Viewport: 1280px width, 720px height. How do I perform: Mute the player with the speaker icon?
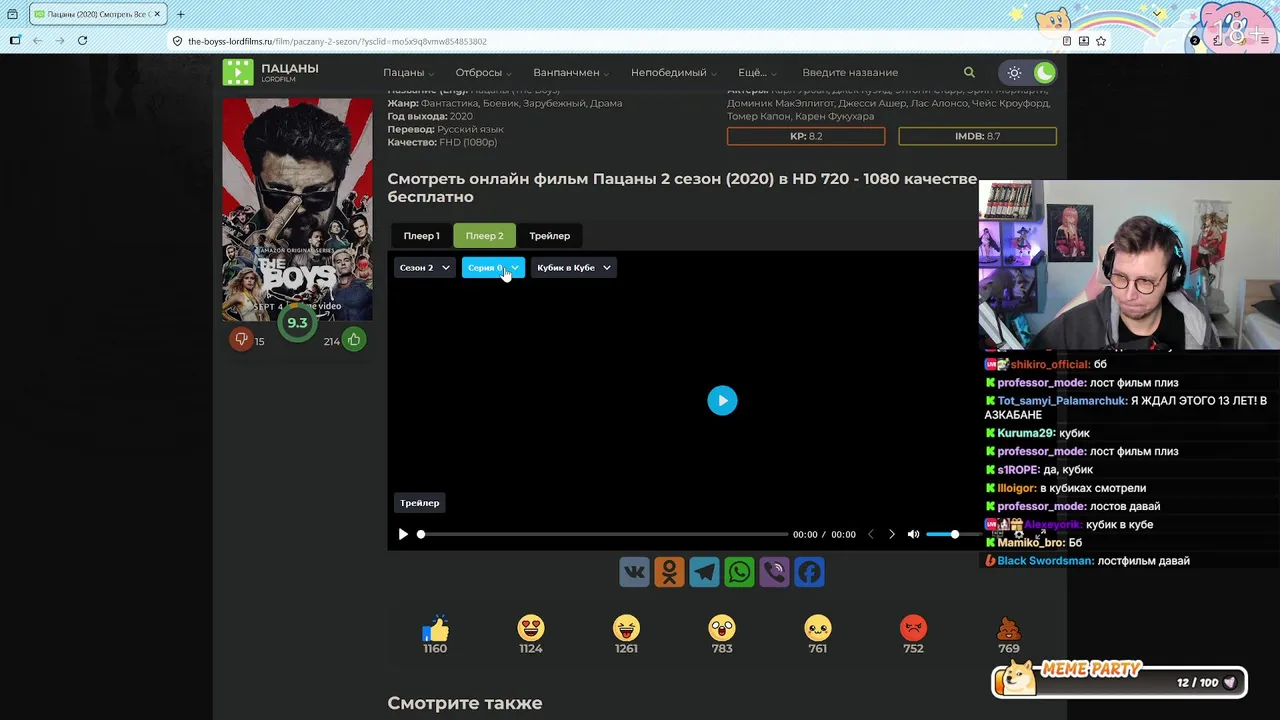[913, 535]
